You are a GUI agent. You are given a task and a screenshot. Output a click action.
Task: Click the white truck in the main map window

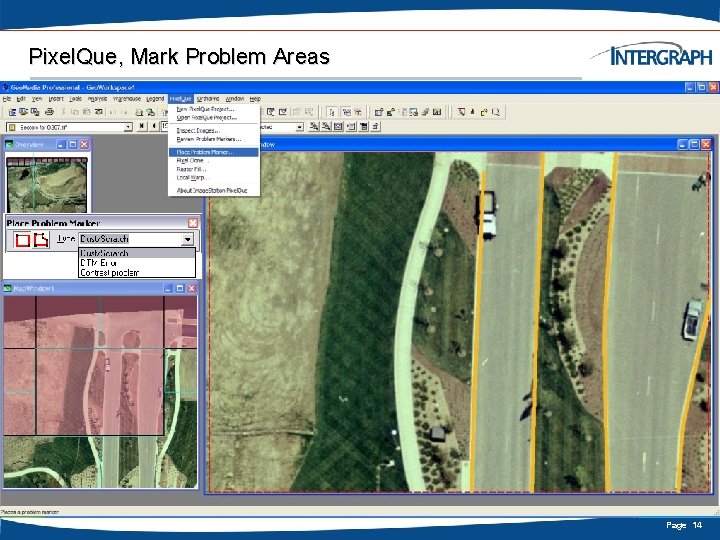point(488,216)
